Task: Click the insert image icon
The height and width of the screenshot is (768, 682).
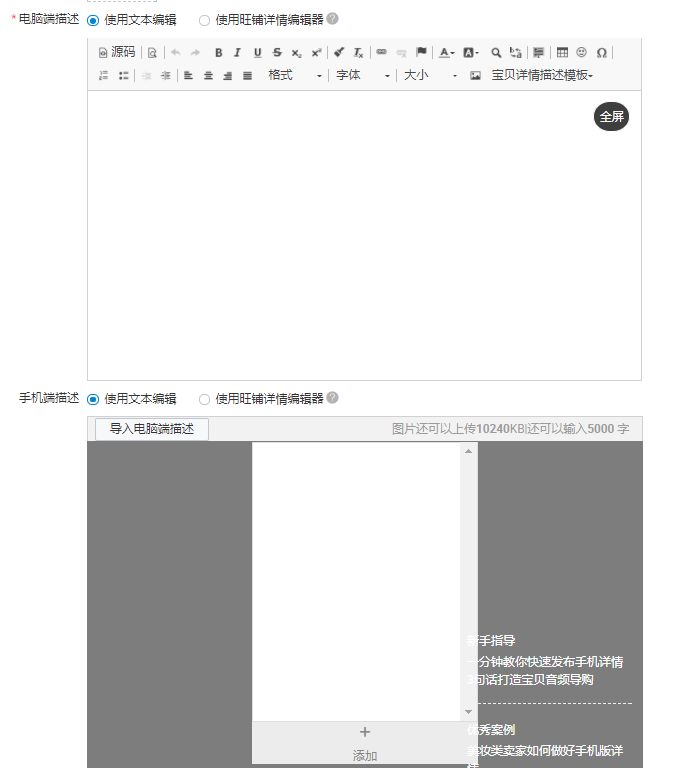Action: point(475,75)
